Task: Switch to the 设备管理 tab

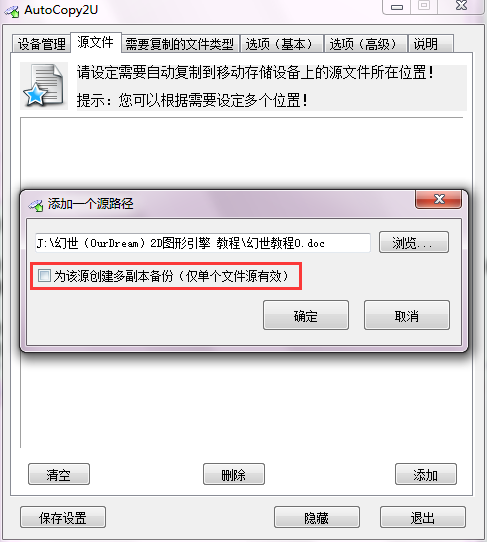Action: pos(41,44)
